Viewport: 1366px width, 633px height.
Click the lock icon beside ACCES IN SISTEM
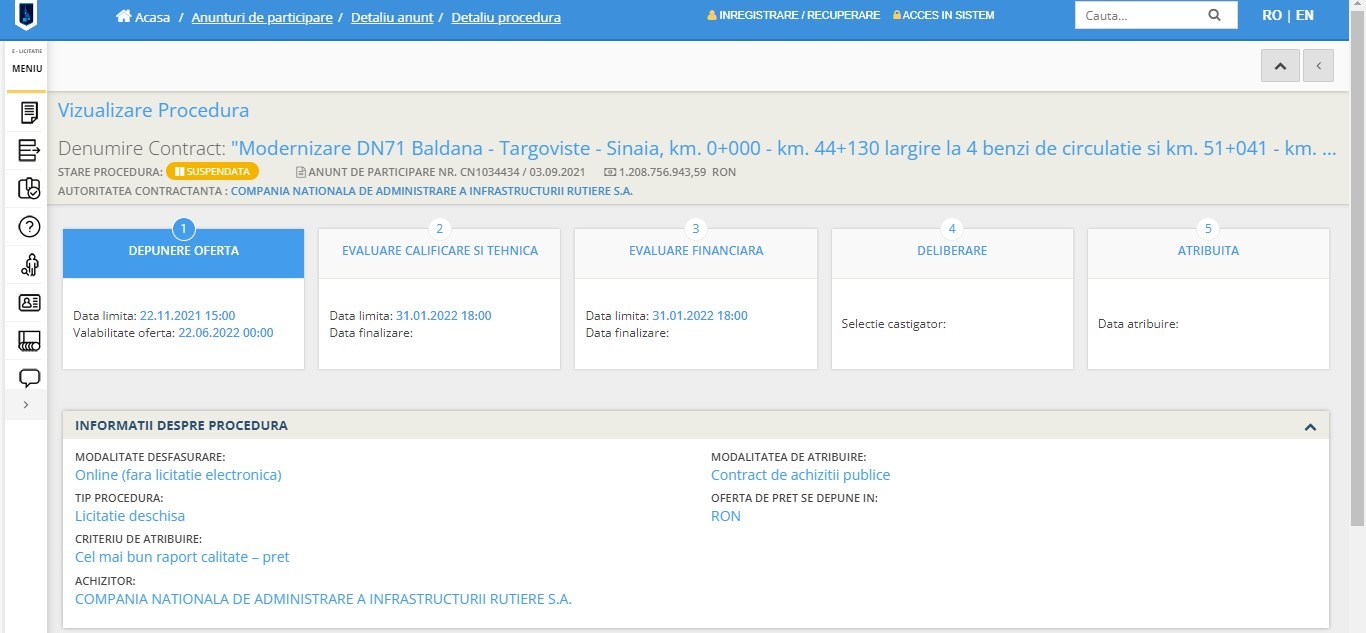click(897, 16)
